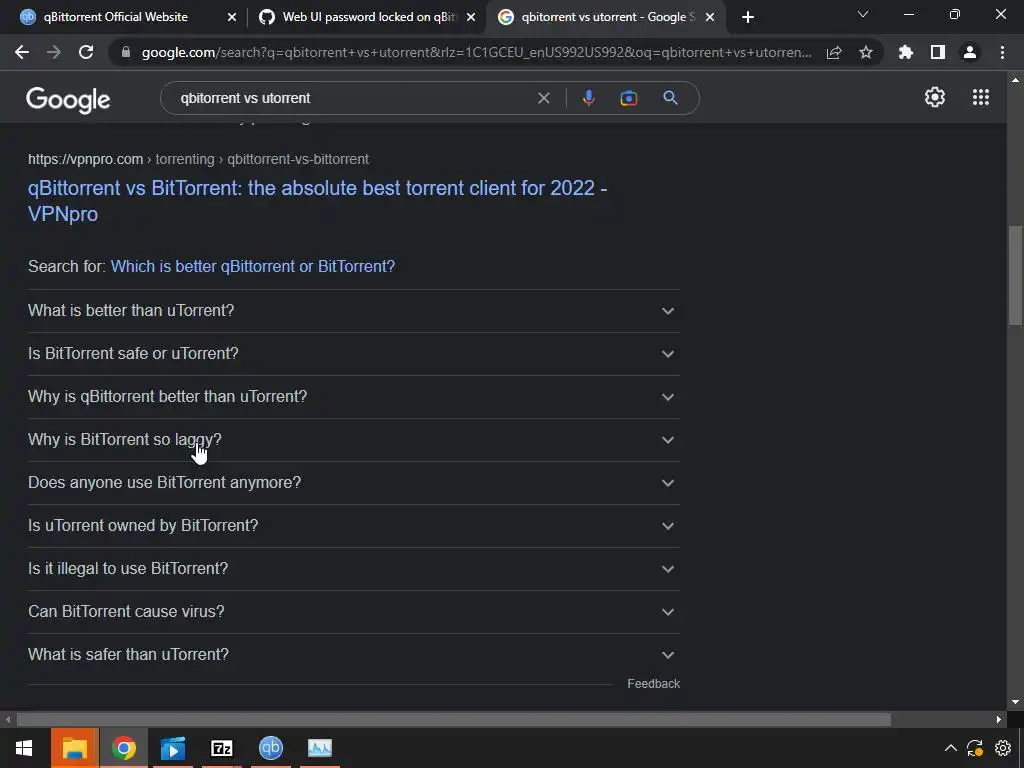Expand 'Why is qBittorrent better than uTorrent?'
Screen dimensions: 1024x768
click(x=354, y=397)
